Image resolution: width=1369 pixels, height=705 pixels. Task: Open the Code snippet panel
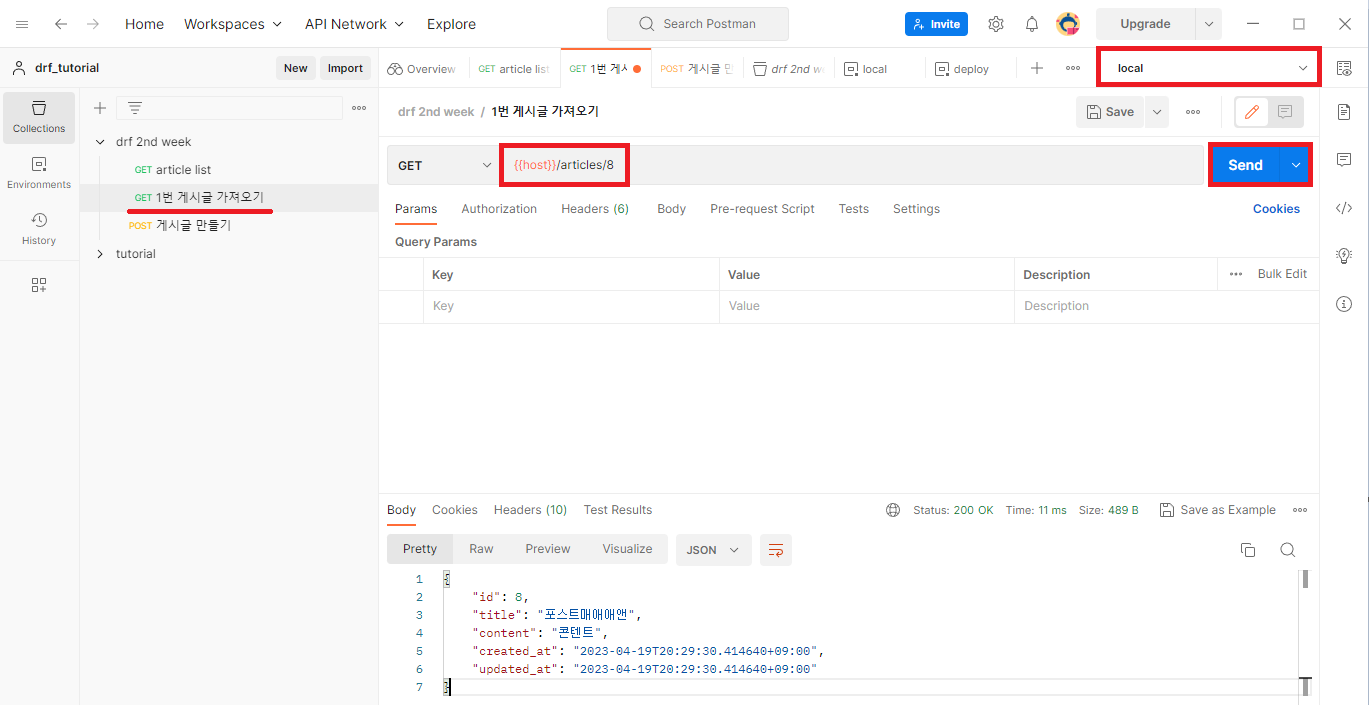(1344, 208)
